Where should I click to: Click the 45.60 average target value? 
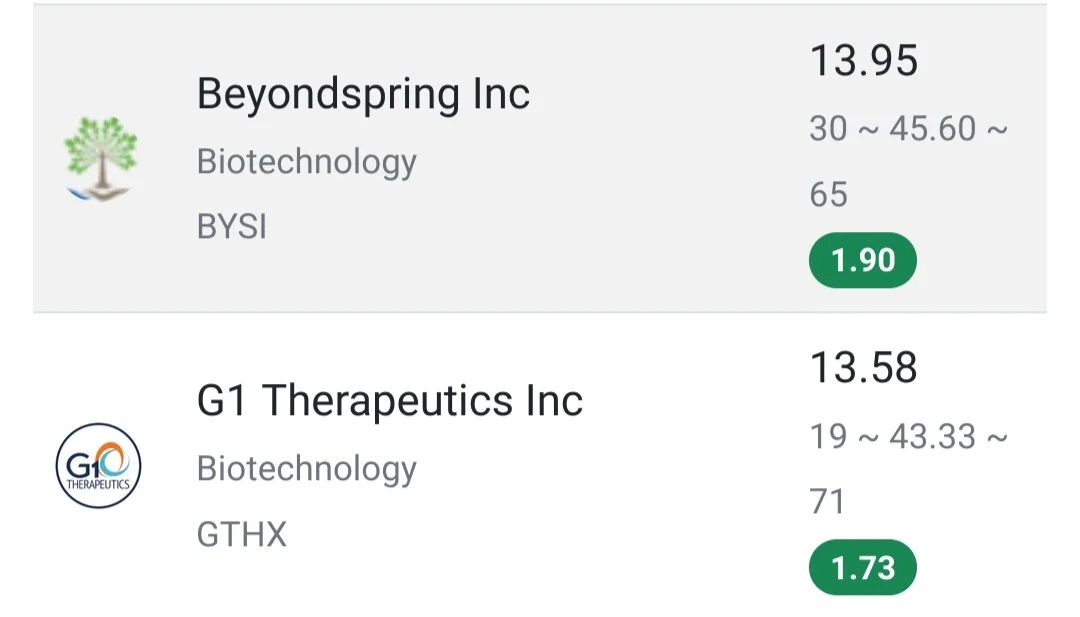pyautogui.click(x=933, y=129)
